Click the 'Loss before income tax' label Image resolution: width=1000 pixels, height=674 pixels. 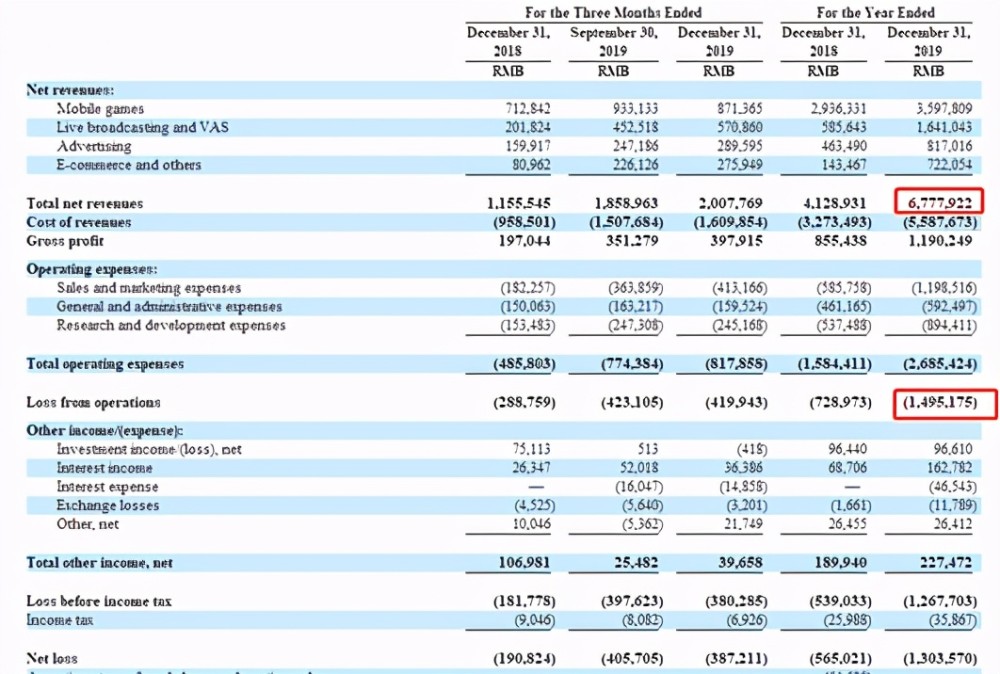tap(99, 601)
